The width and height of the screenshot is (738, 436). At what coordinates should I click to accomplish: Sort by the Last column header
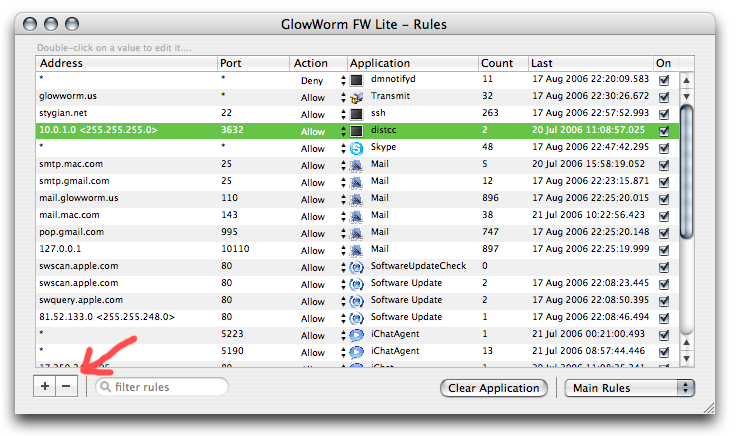[591, 63]
